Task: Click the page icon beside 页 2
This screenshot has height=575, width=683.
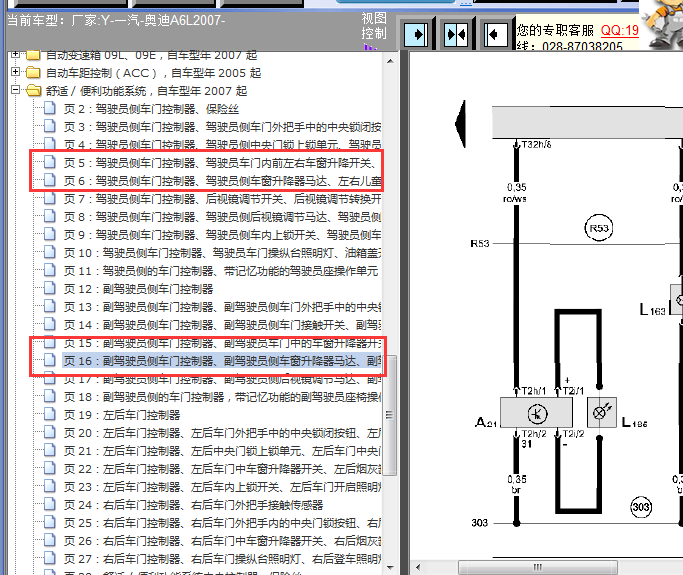Action: pyautogui.click(x=50, y=108)
